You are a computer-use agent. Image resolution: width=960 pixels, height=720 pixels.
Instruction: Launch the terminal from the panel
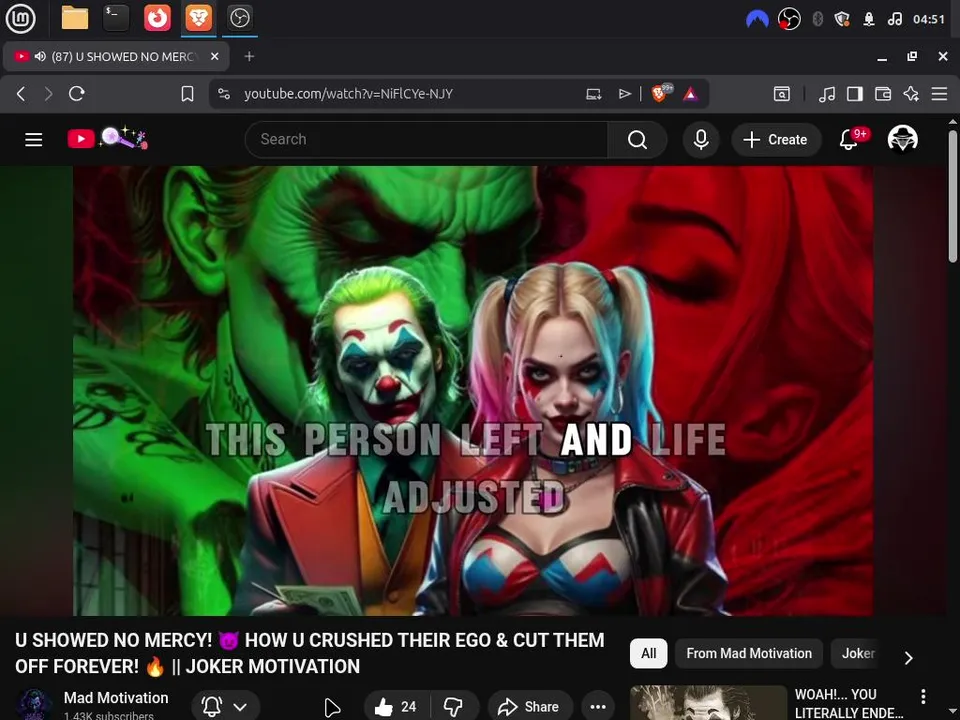click(x=116, y=18)
